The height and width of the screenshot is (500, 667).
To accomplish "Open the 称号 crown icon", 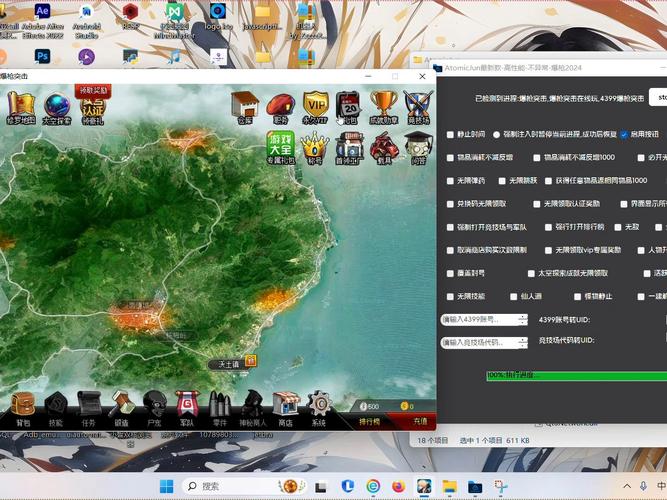I will click(315, 149).
